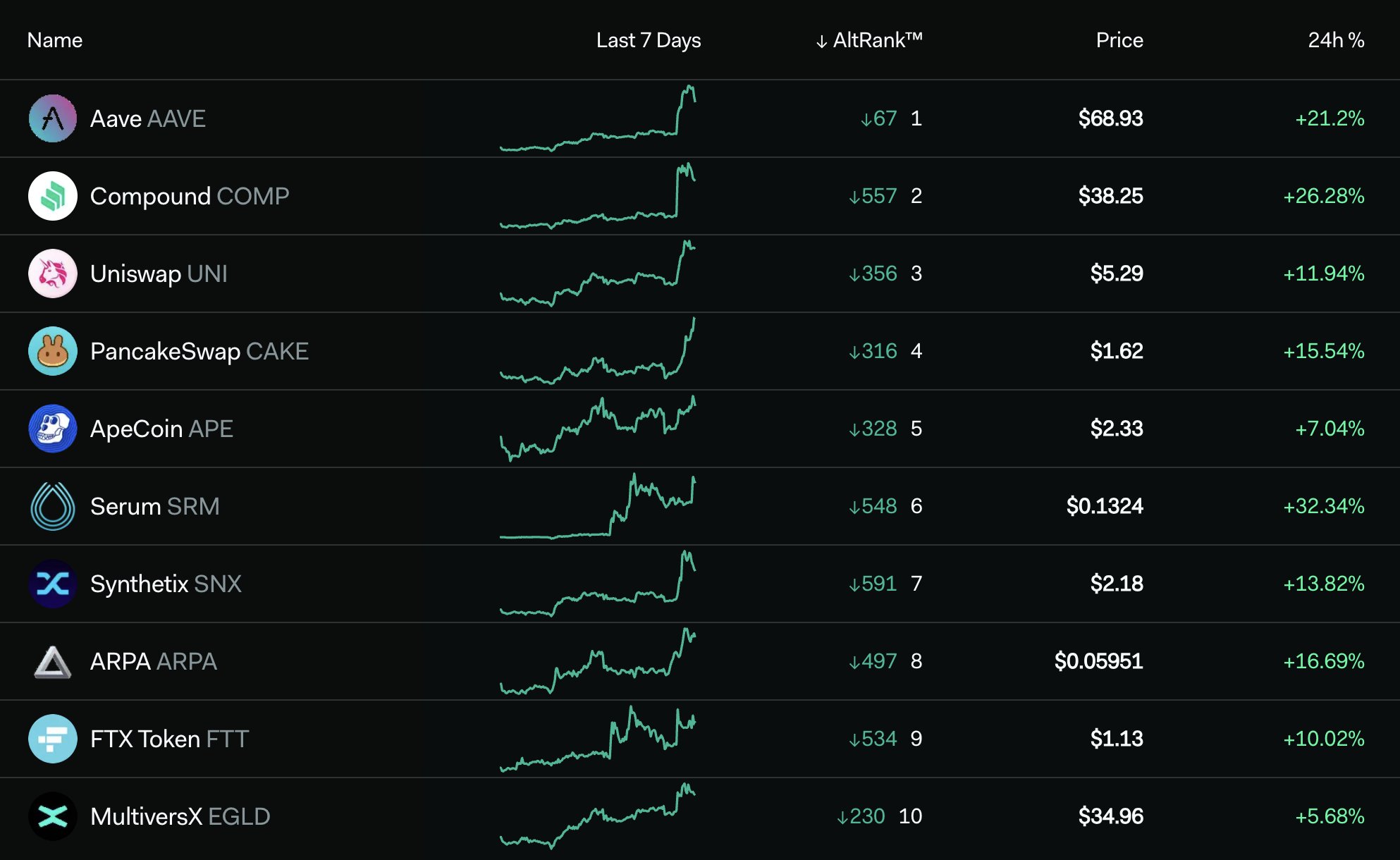Click the Synthetix logo icon
1400x860 pixels.
pyautogui.click(x=53, y=584)
